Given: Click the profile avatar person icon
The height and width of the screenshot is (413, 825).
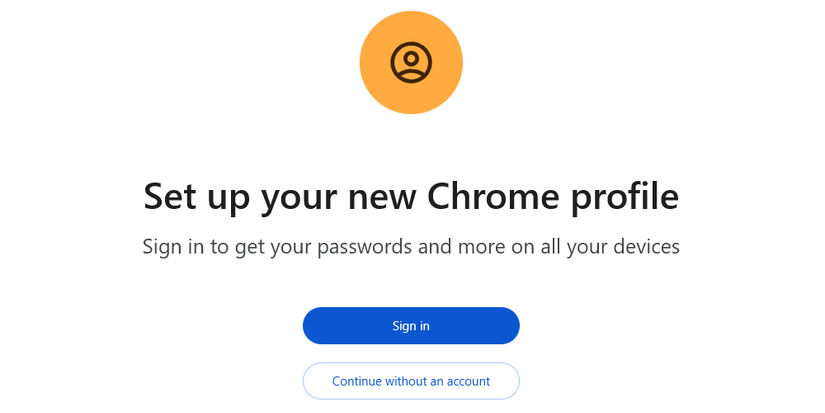Looking at the screenshot, I should pos(411,62).
